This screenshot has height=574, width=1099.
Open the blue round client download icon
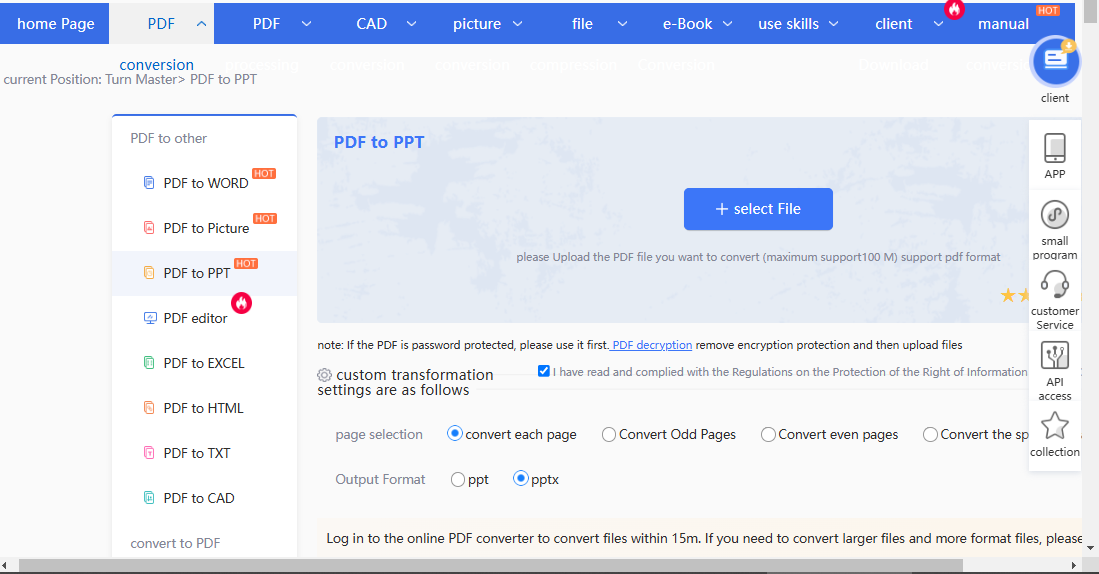pos(1055,61)
